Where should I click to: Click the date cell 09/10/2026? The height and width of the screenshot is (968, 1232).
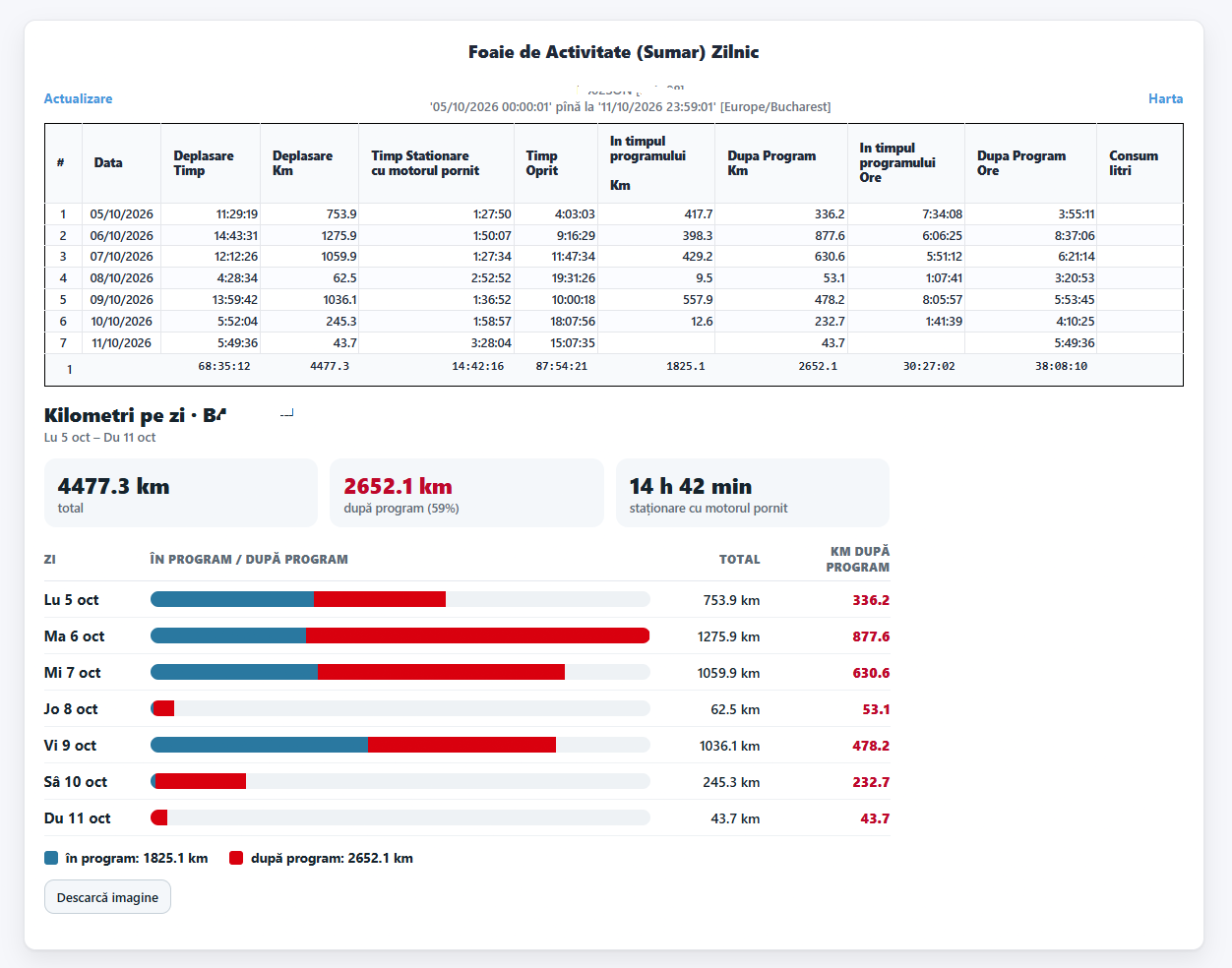click(x=121, y=300)
